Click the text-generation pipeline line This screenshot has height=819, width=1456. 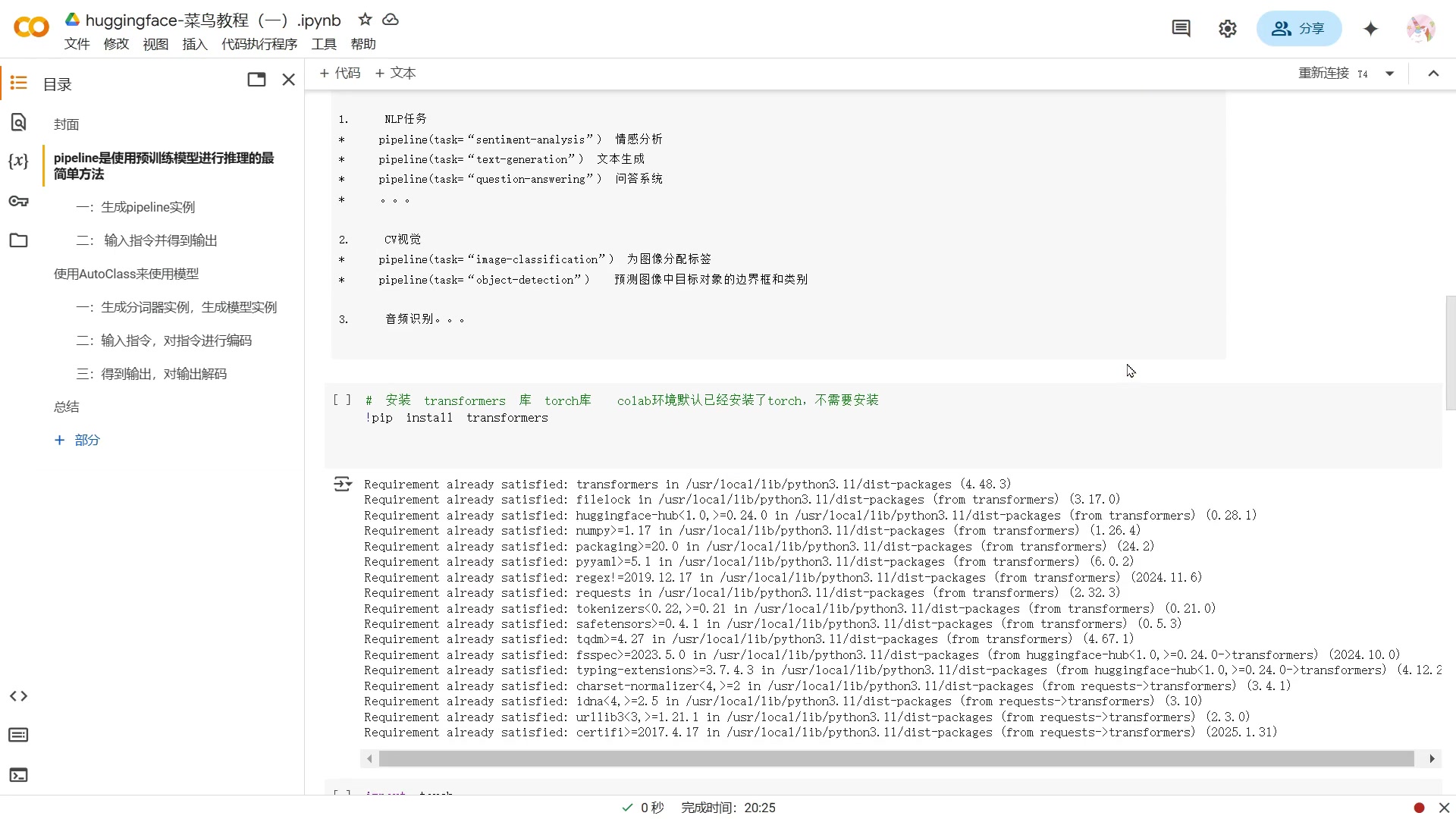511,159
